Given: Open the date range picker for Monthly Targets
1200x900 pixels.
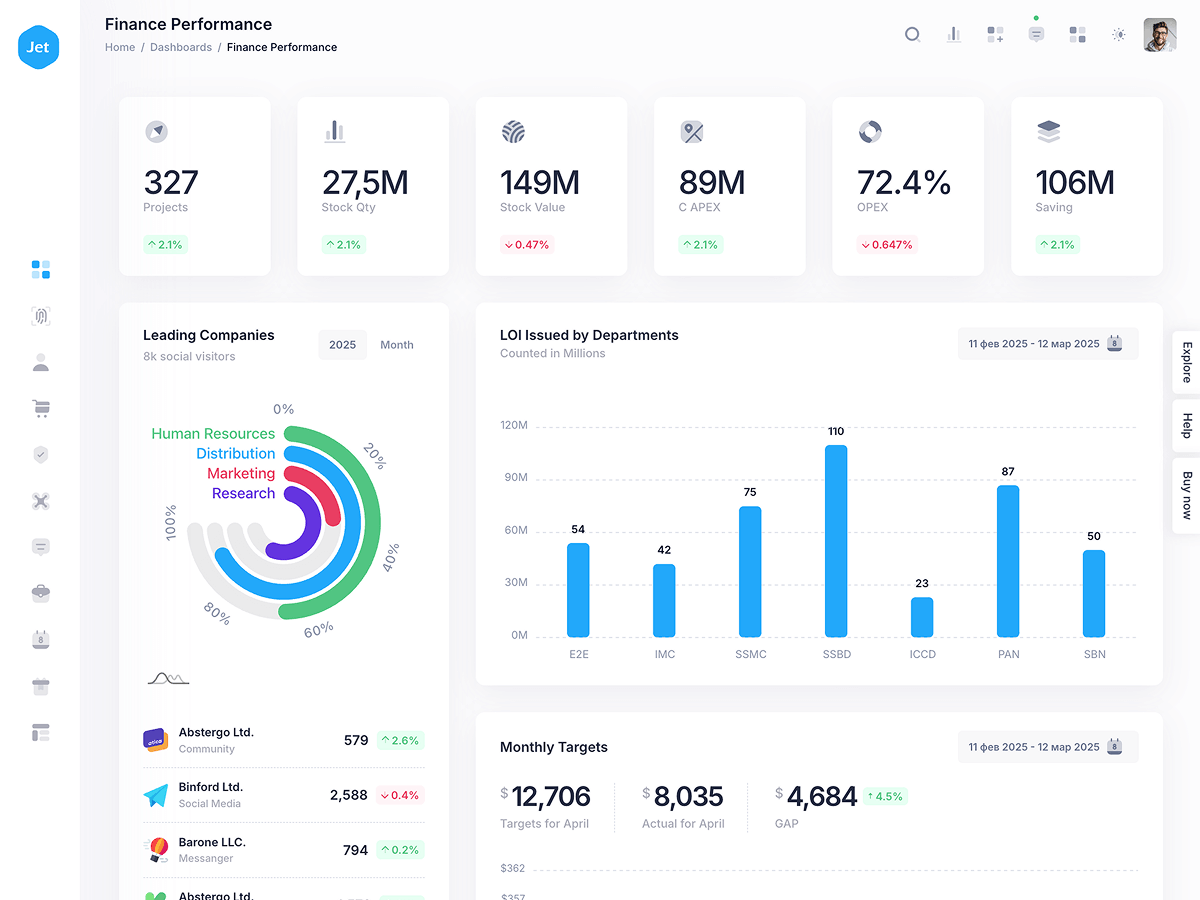Looking at the screenshot, I should click(x=1047, y=747).
